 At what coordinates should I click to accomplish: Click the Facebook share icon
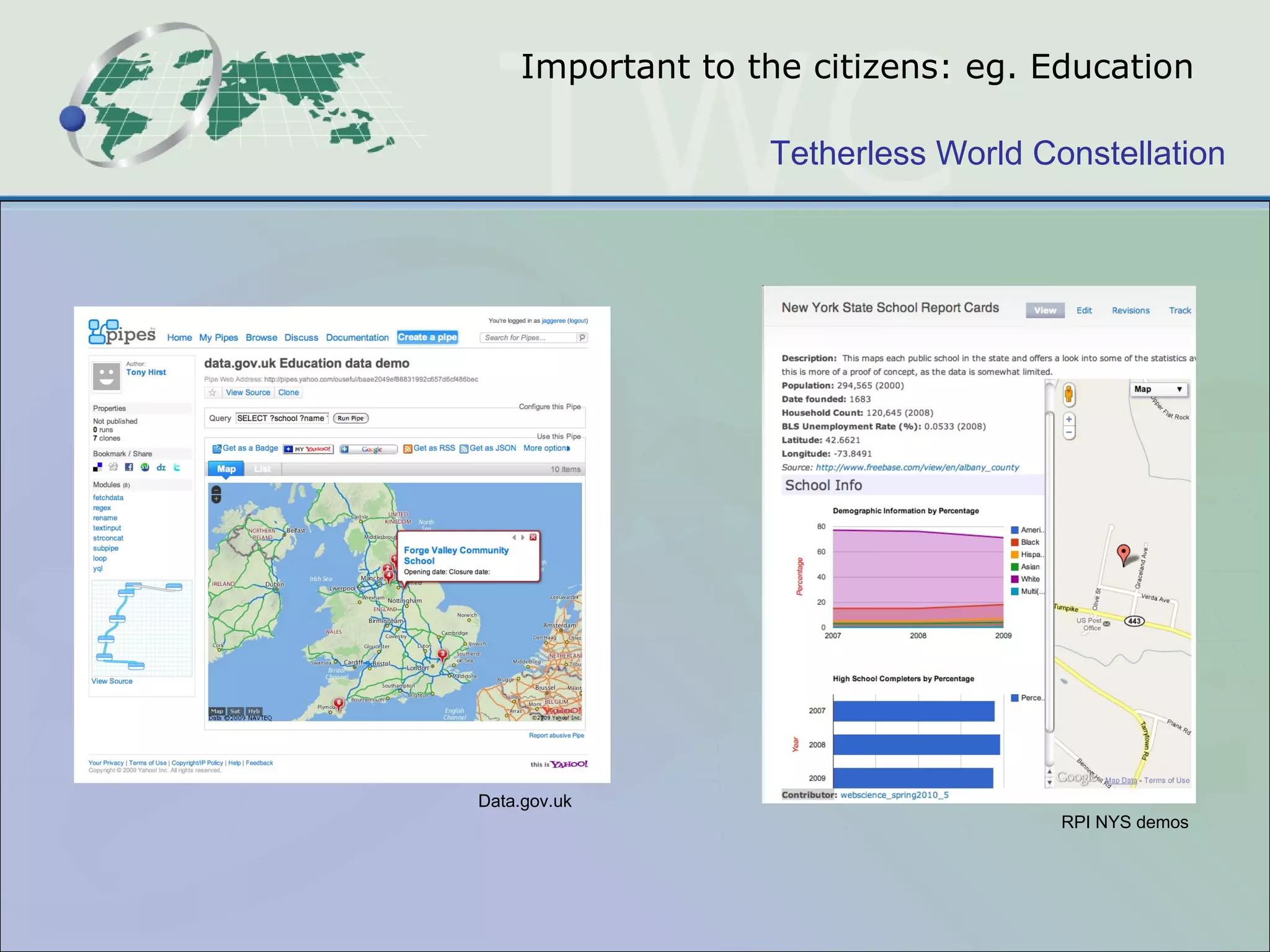[x=129, y=467]
